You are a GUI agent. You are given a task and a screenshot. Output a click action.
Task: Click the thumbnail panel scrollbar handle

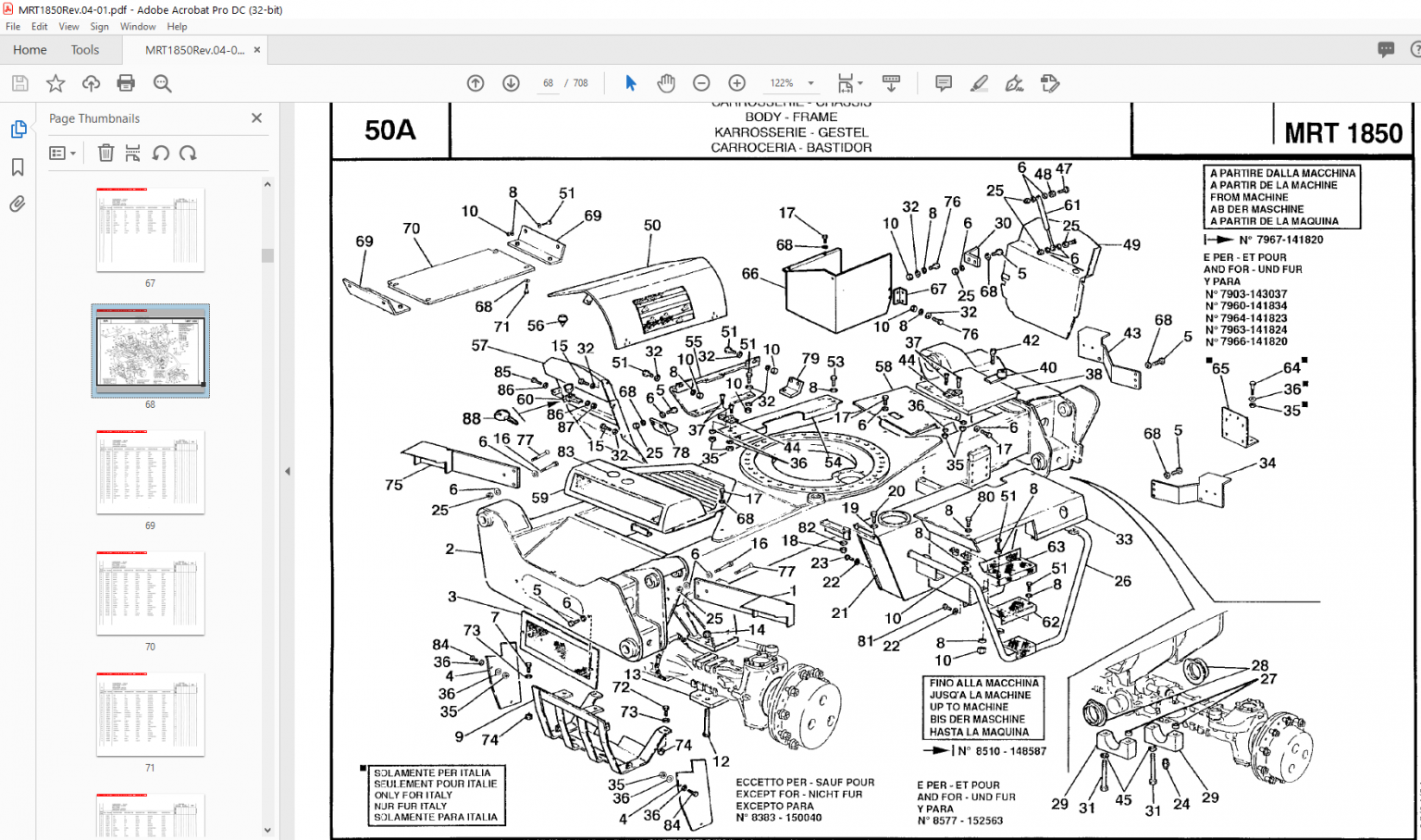pos(267,255)
